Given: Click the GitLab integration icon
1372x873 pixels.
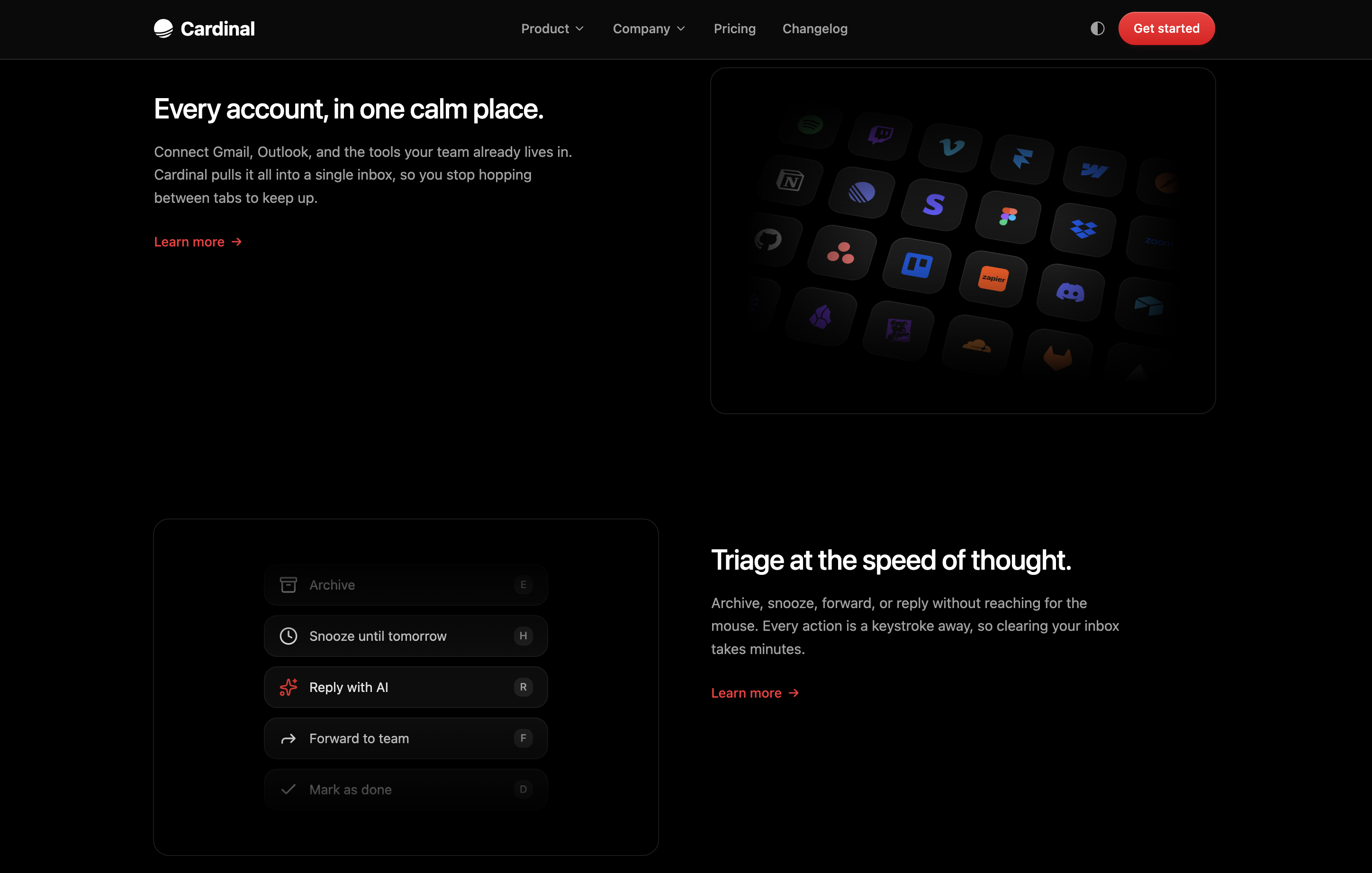Looking at the screenshot, I should (1057, 358).
